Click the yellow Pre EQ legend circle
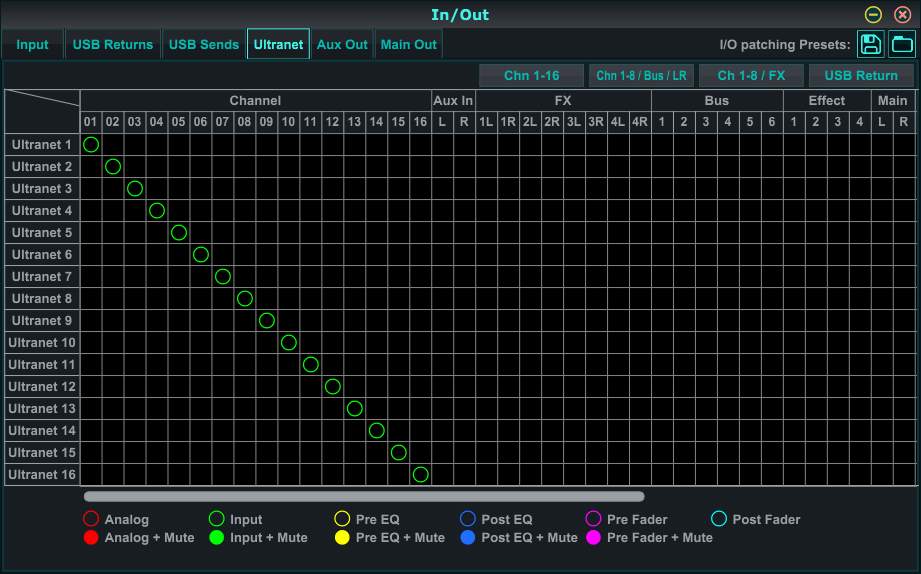 [x=342, y=519]
